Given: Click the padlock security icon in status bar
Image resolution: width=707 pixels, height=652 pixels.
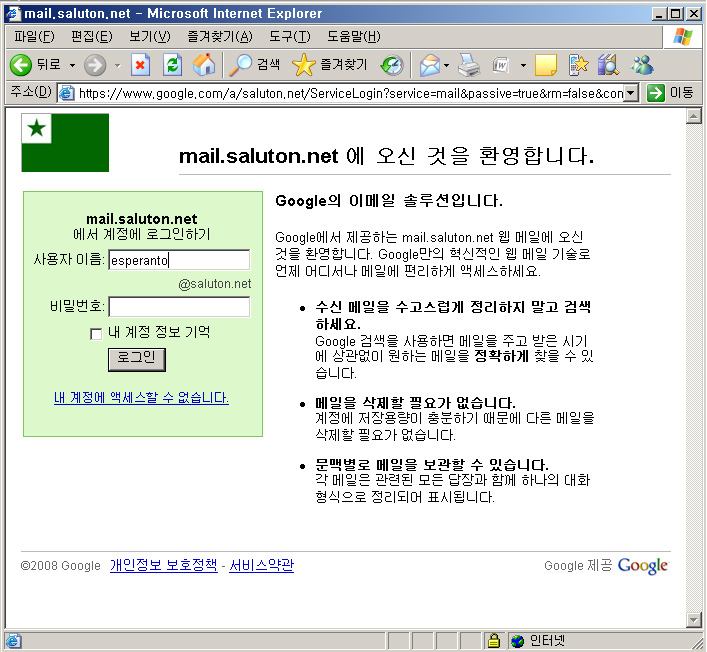Looking at the screenshot, I should (494, 640).
